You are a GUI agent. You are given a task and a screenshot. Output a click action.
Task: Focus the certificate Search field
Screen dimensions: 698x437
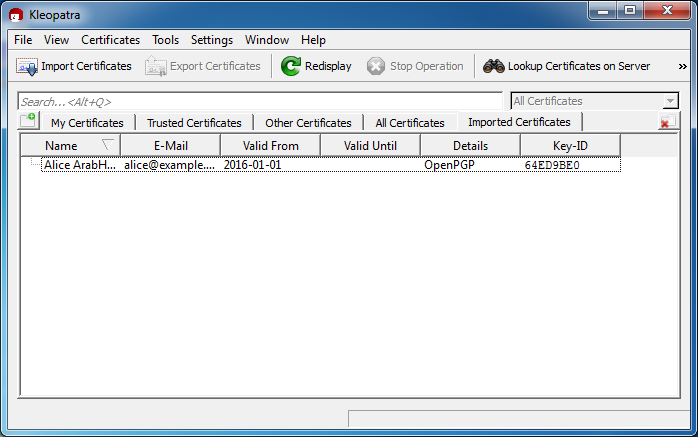point(260,101)
